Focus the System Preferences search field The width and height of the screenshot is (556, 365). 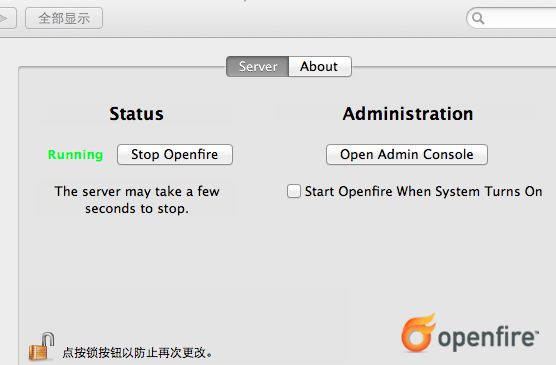pos(511,18)
